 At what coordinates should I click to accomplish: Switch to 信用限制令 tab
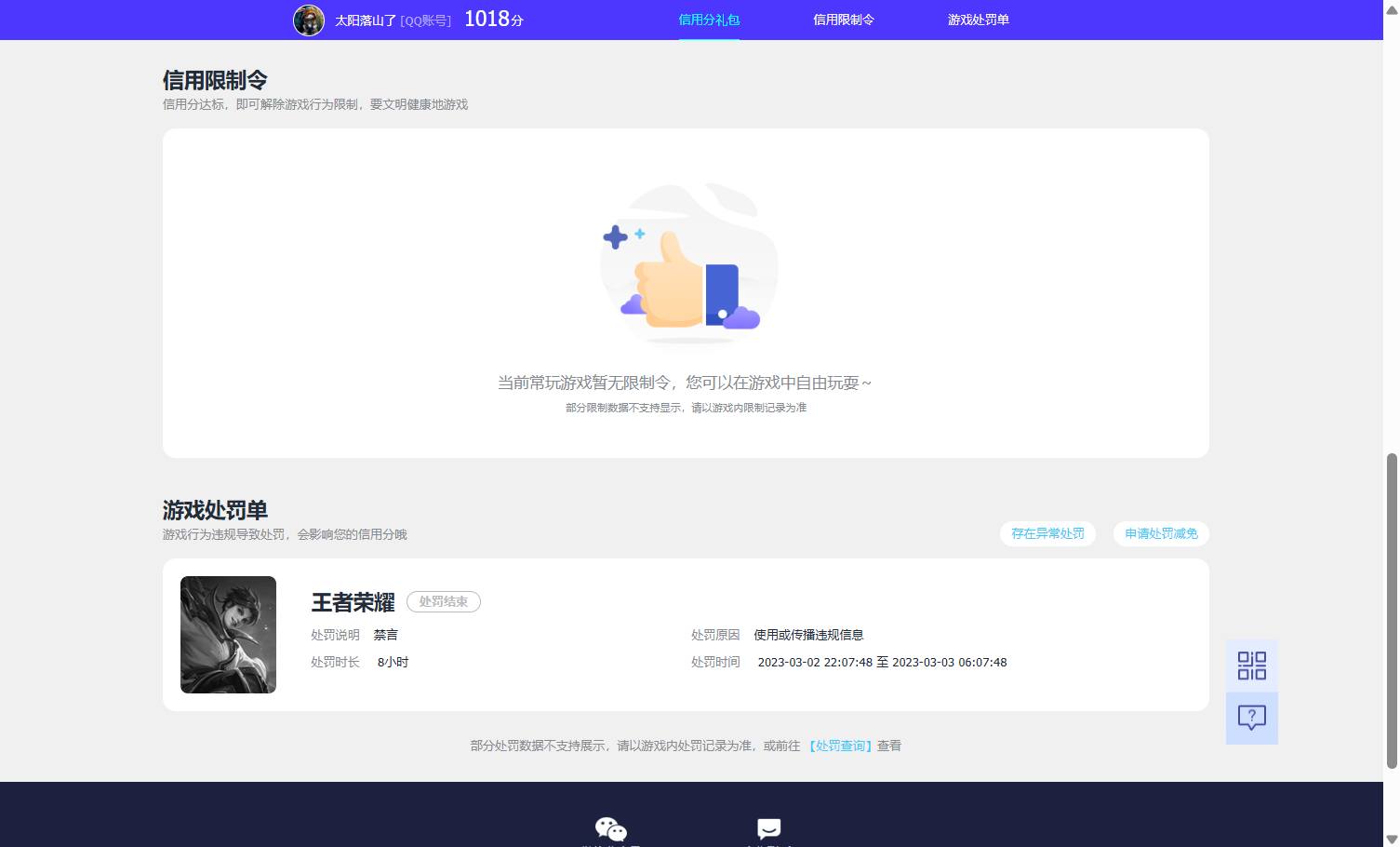(844, 20)
